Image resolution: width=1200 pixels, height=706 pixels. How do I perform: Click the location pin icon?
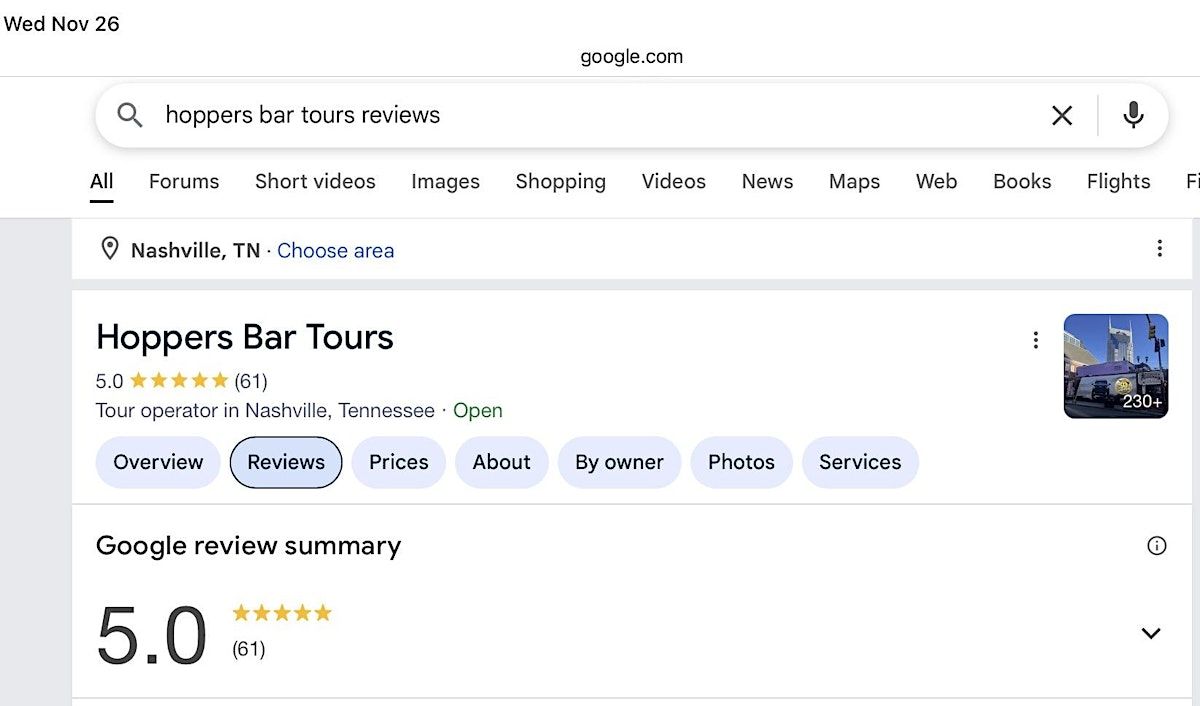click(110, 249)
